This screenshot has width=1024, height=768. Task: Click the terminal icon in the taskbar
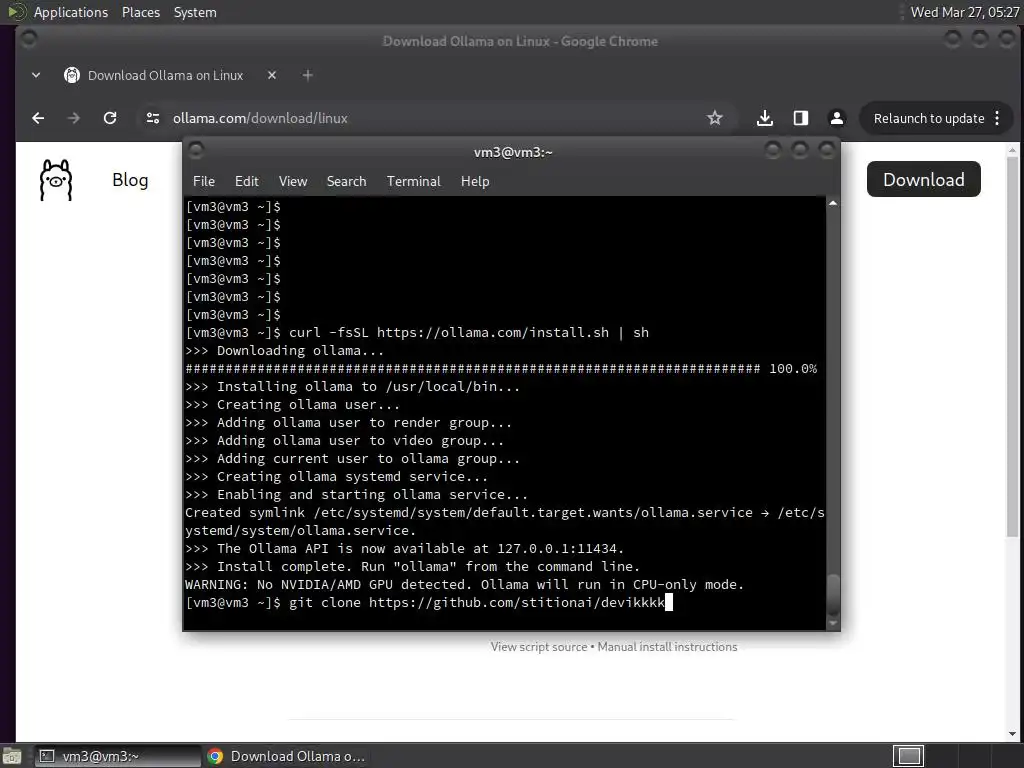(46, 756)
